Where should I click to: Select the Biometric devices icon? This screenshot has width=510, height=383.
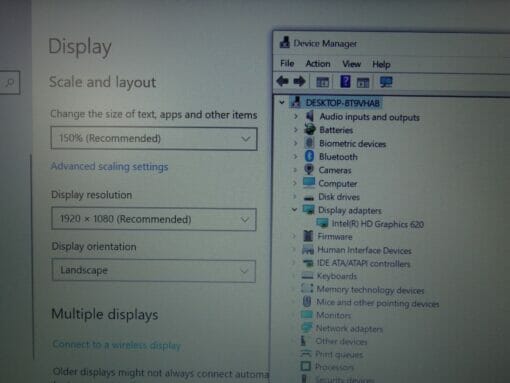click(309, 143)
